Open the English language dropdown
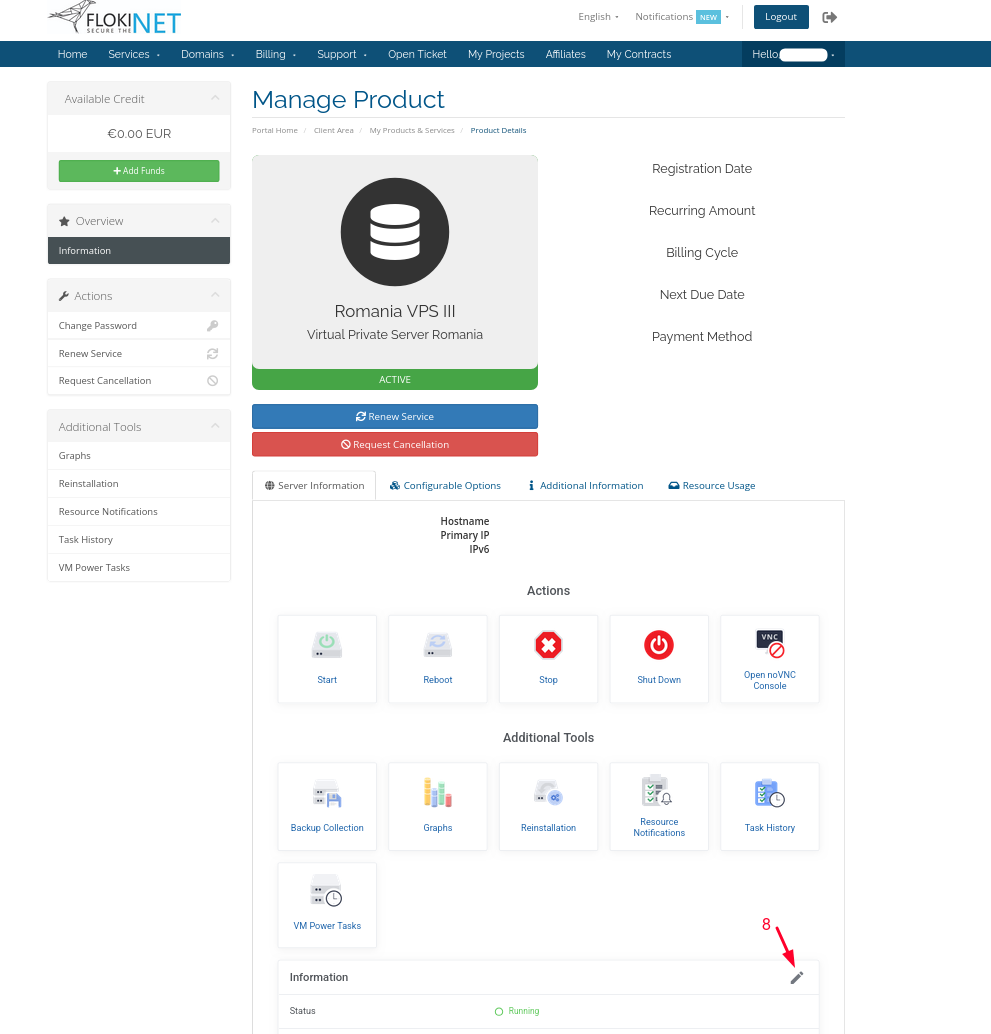991x1034 pixels. click(x=598, y=17)
